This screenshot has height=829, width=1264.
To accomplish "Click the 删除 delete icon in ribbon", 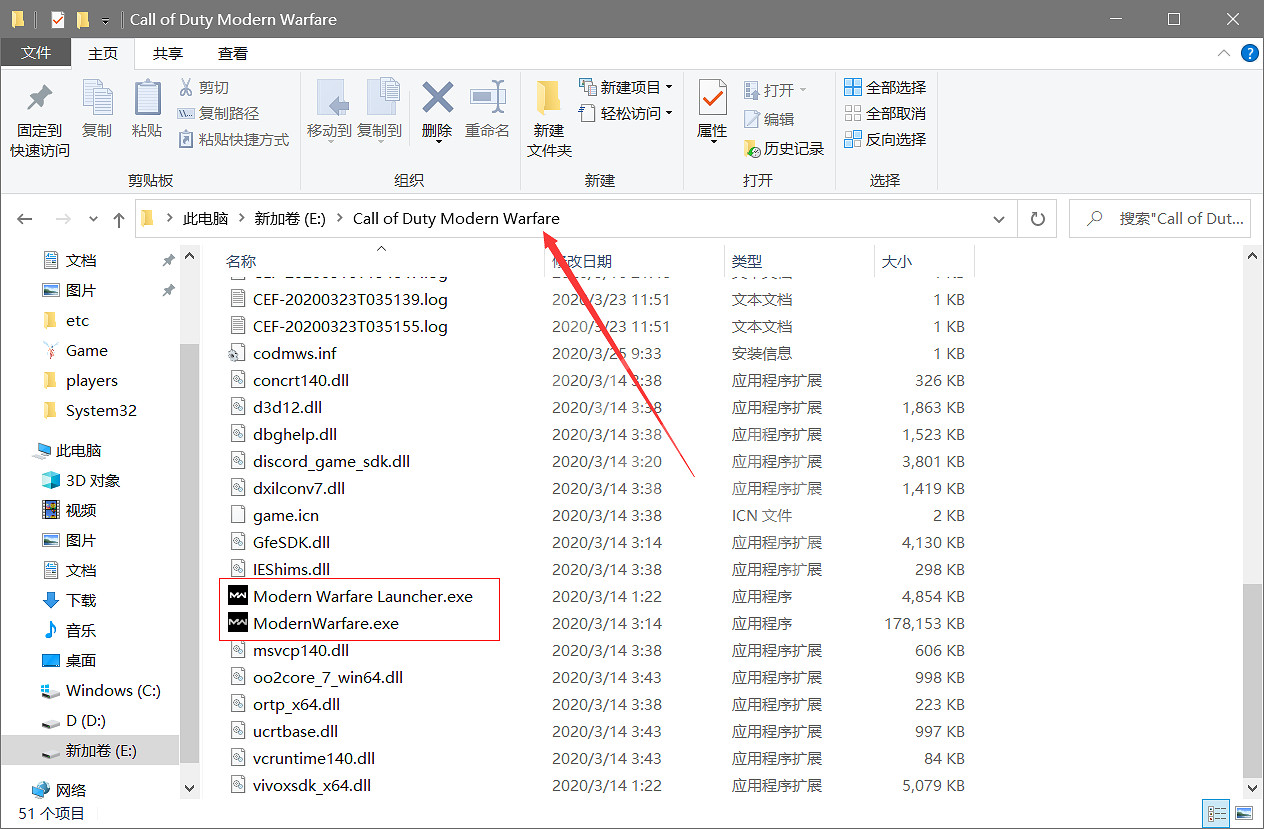I will pyautogui.click(x=437, y=99).
